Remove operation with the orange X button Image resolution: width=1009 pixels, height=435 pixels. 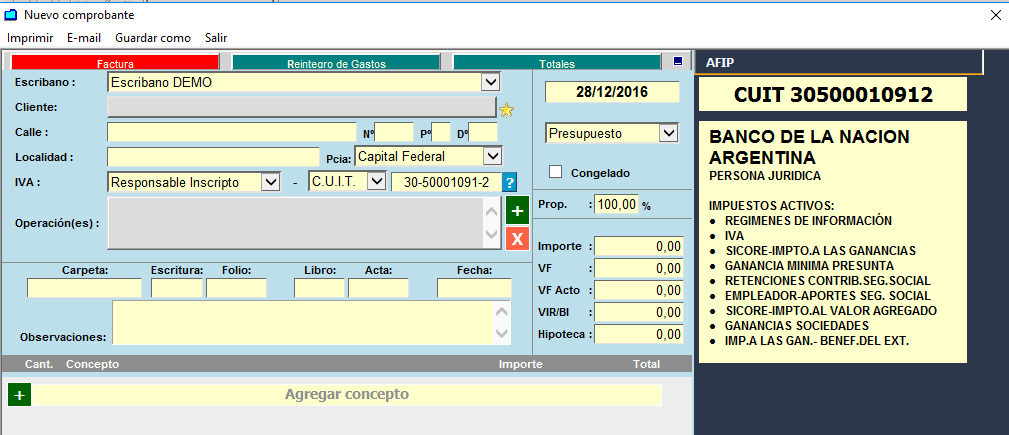point(517,238)
